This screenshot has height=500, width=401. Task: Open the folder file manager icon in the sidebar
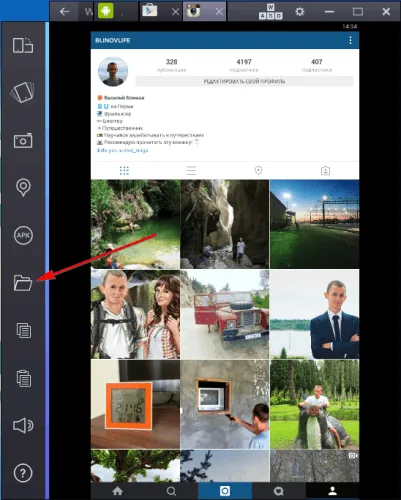23,283
